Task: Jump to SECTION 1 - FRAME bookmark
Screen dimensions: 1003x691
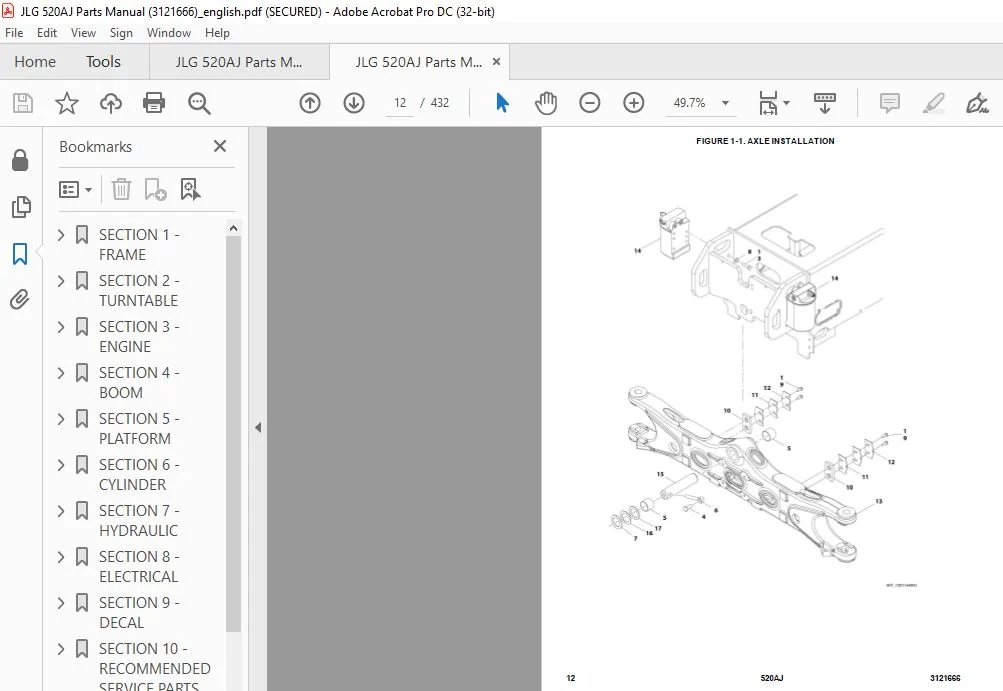Action: [x=139, y=244]
